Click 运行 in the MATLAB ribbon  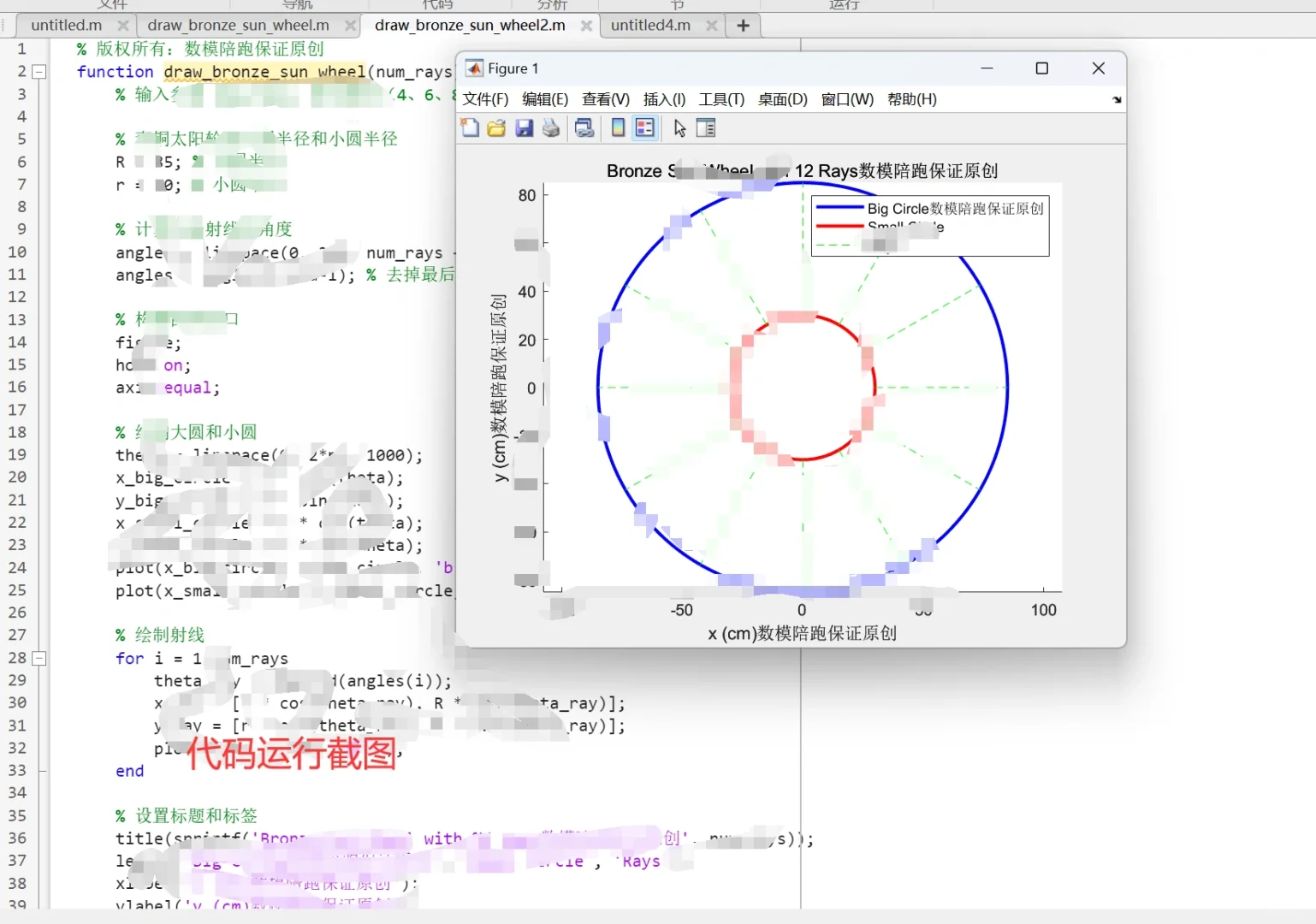(843, 5)
